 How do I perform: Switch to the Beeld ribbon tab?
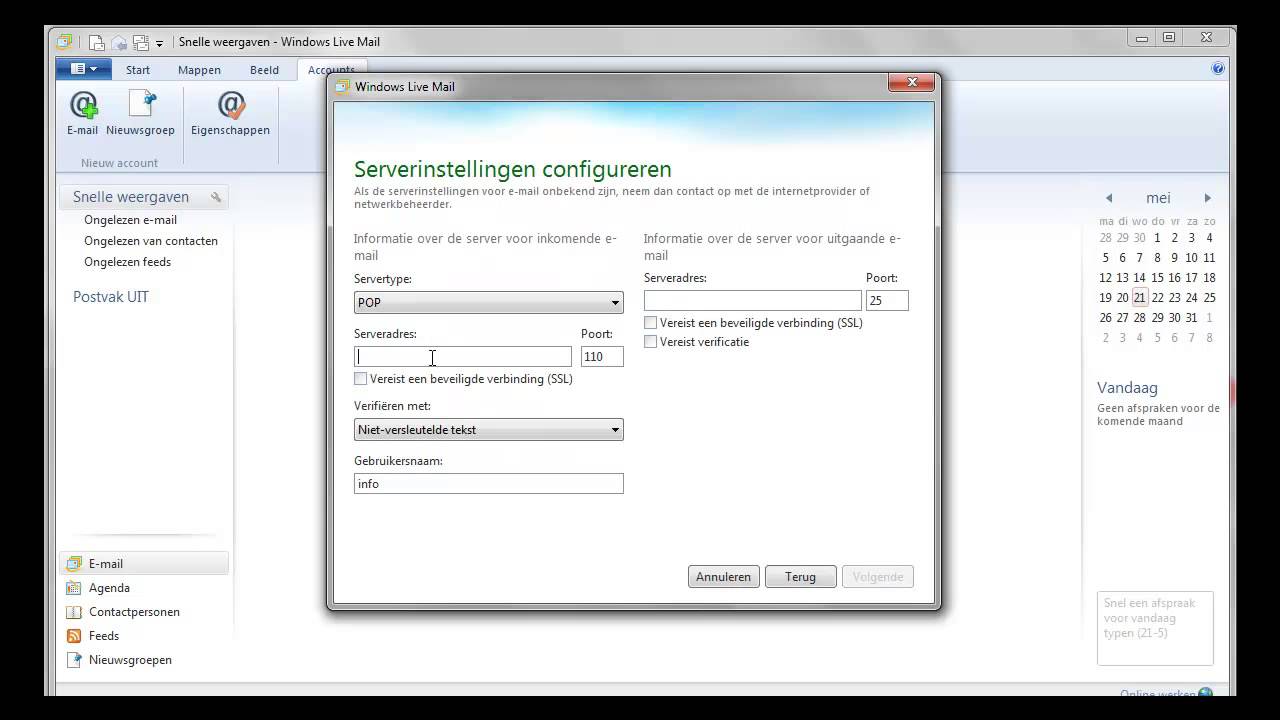click(264, 70)
